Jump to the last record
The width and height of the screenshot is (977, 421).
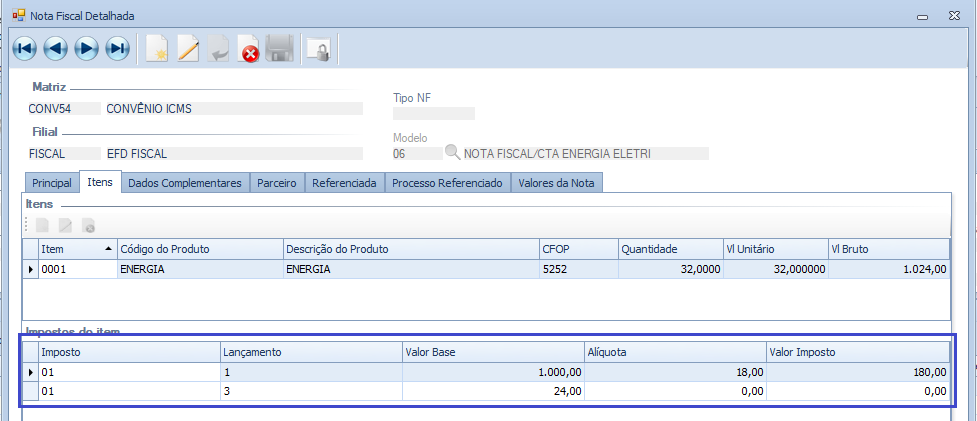pyautogui.click(x=117, y=49)
